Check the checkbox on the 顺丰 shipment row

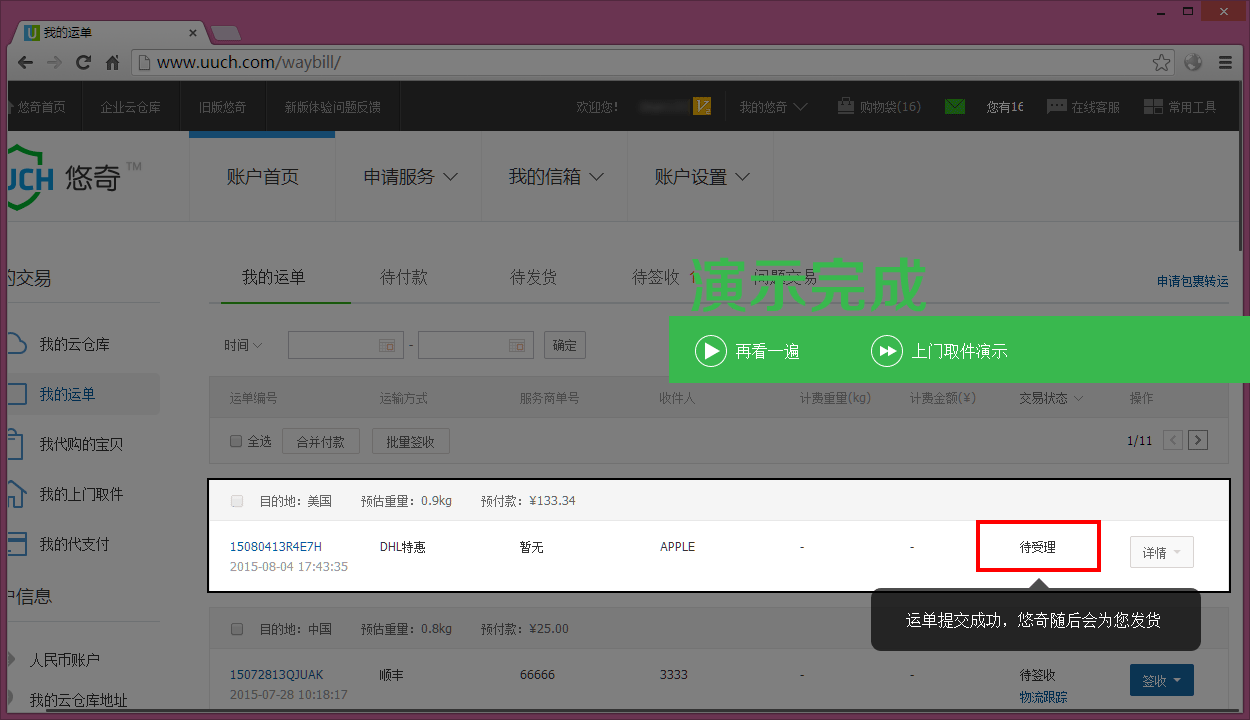point(236,629)
